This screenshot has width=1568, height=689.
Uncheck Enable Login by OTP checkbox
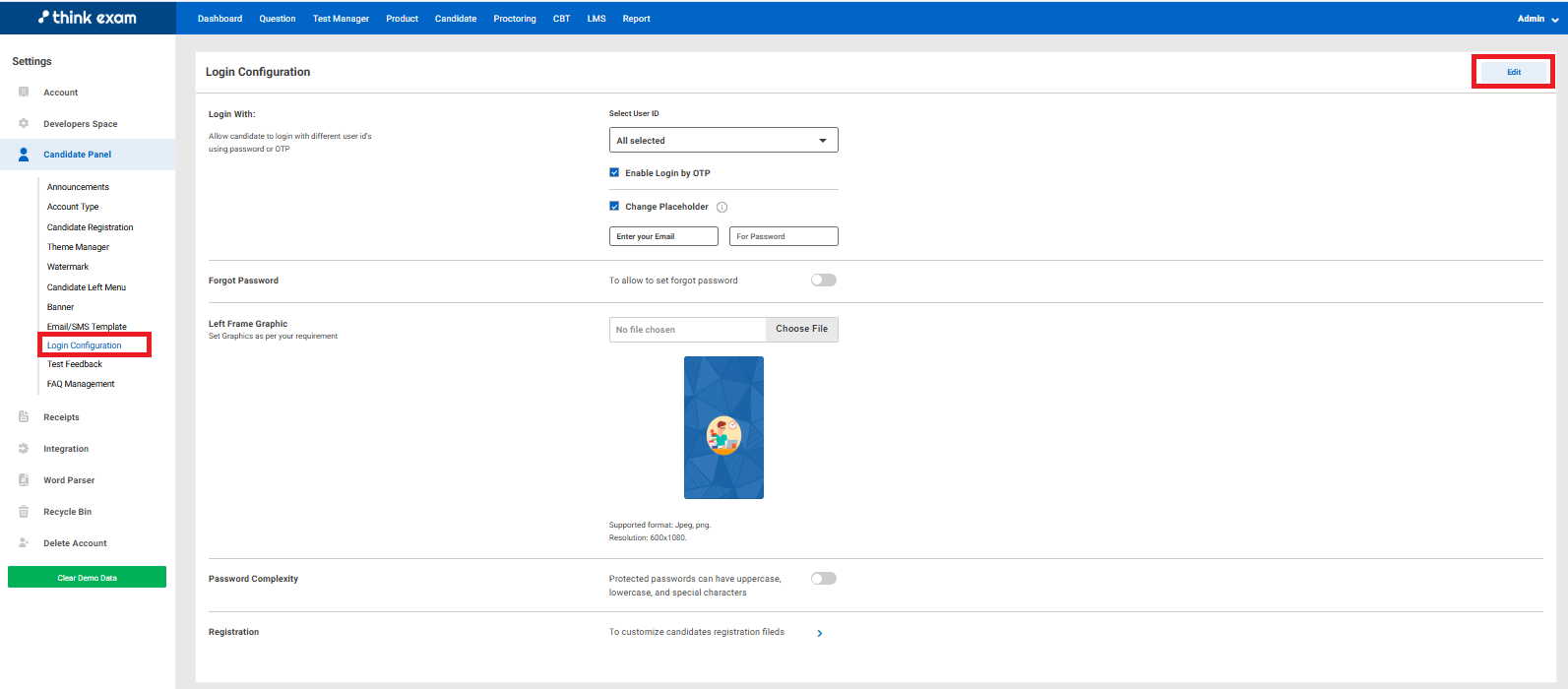[614, 173]
